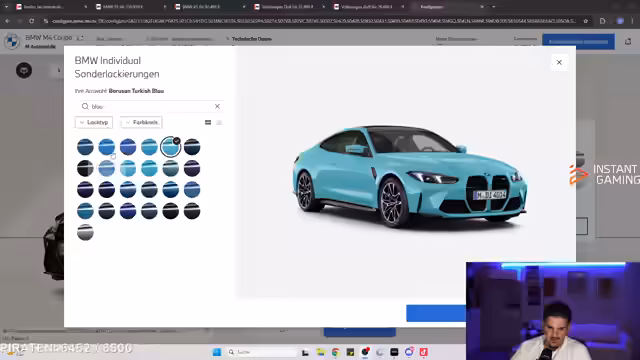Choose the grey swatch in the last row
640x360 pixels.
pos(85,232)
